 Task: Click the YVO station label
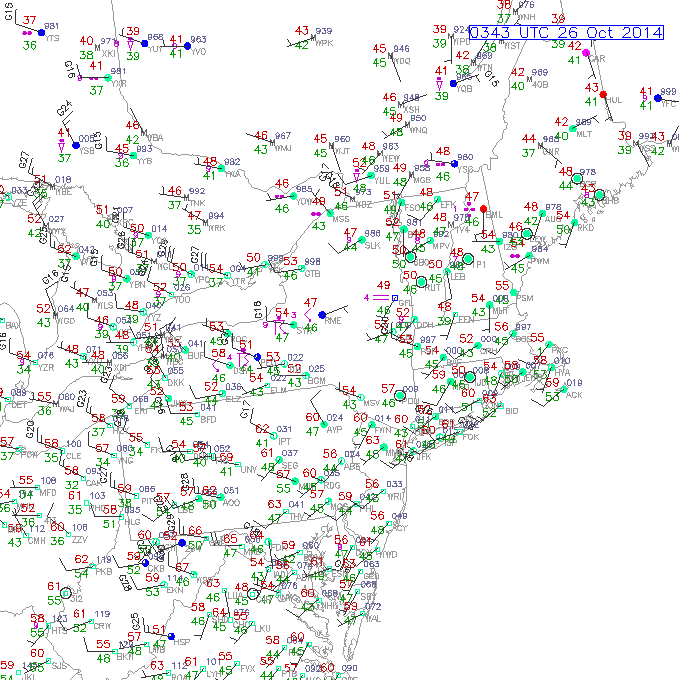click(199, 52)
